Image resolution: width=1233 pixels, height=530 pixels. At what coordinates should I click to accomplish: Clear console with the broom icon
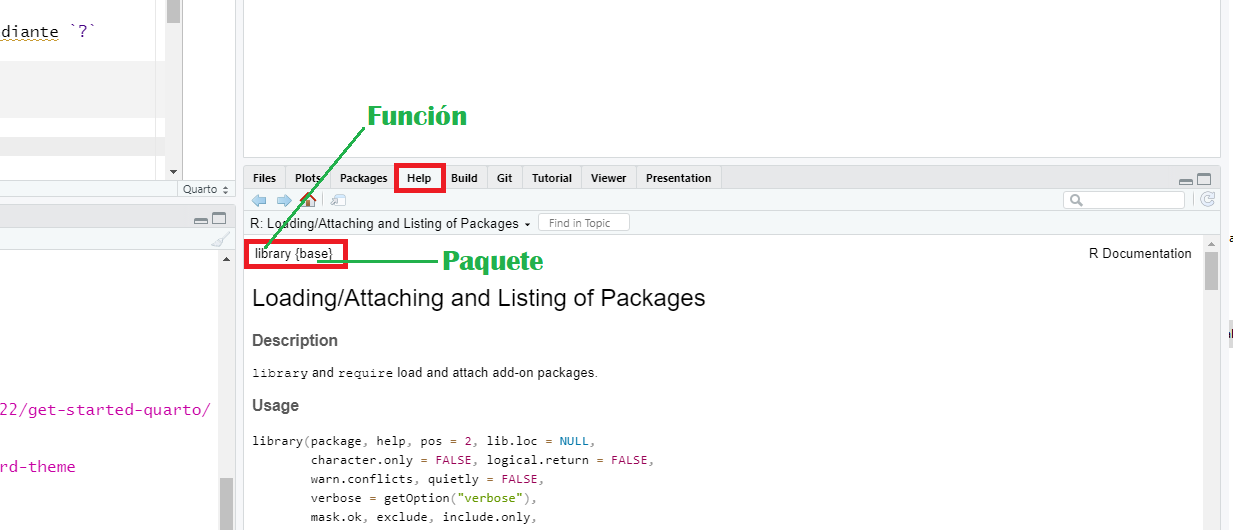(x=220, y=241)
